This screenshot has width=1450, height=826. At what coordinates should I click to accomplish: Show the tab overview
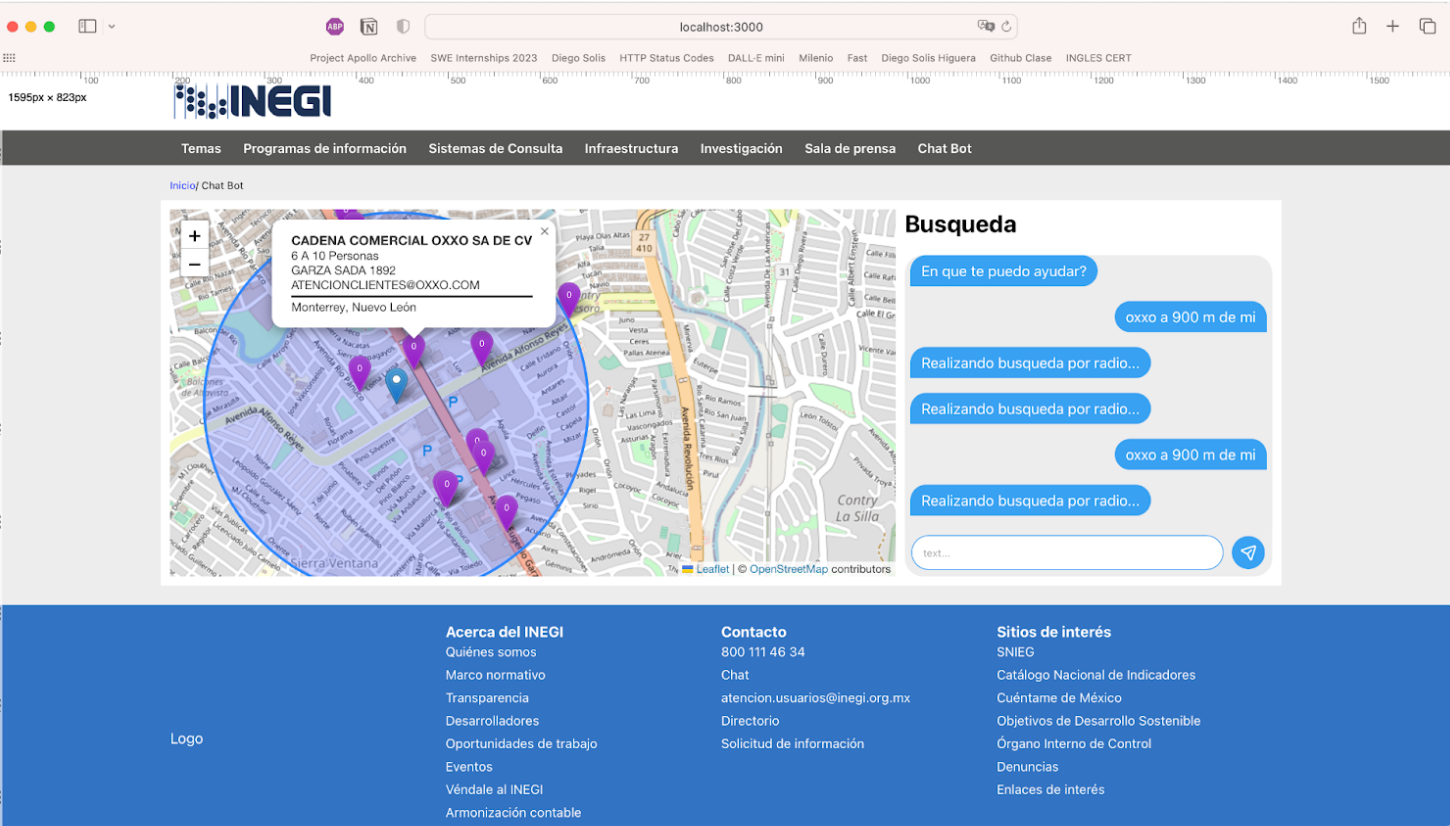[x=1427, y=27]
